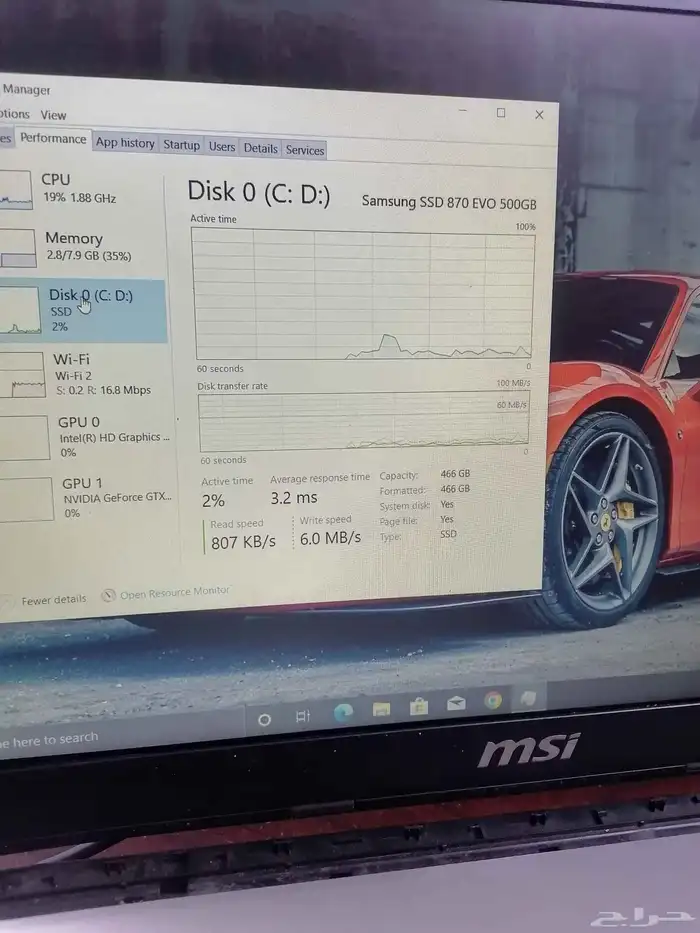The height and width of the screenshot is (933, 700).
Task: Click the Resource Monitor icon
Action: (x=108, y=595)
